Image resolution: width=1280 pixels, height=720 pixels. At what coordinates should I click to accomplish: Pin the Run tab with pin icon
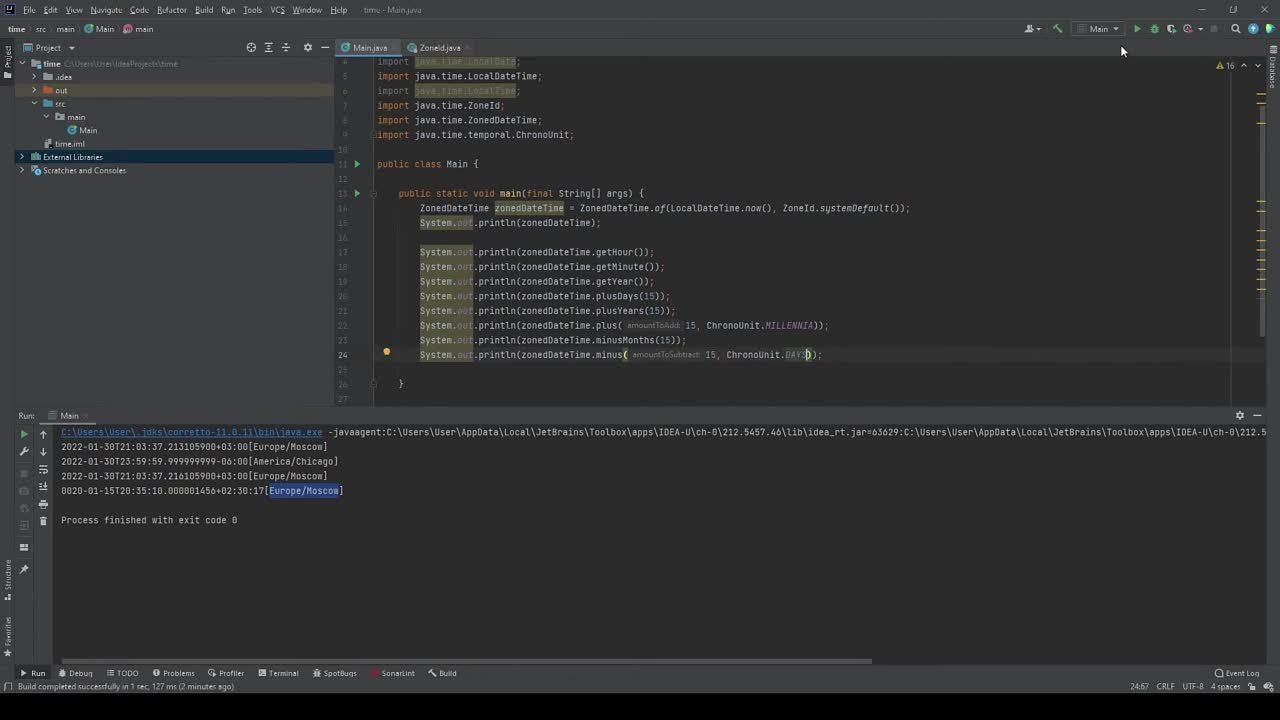pyautogui.click(x=24, y=569)
